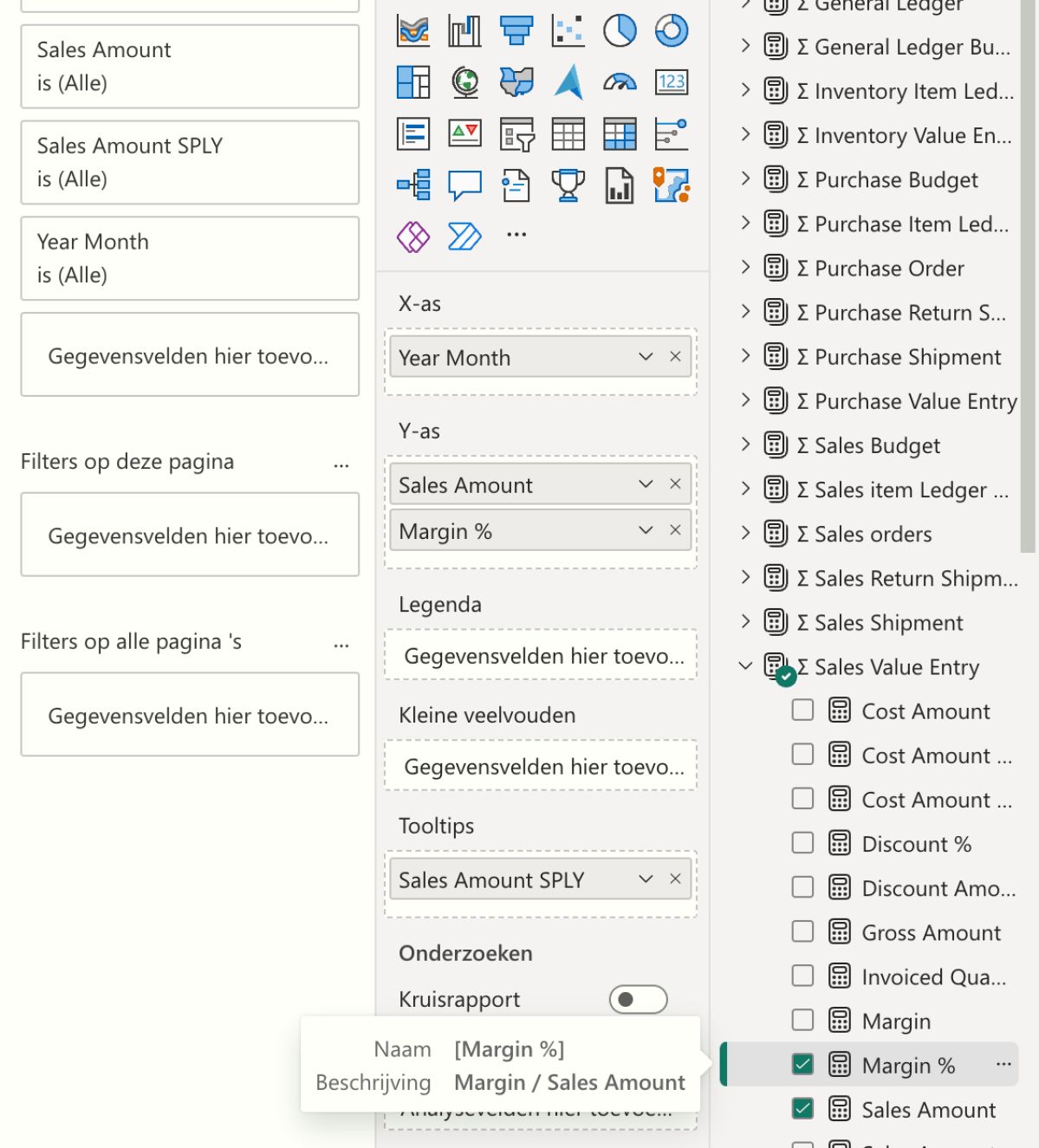Add Power Apps visual

(413, 237)
